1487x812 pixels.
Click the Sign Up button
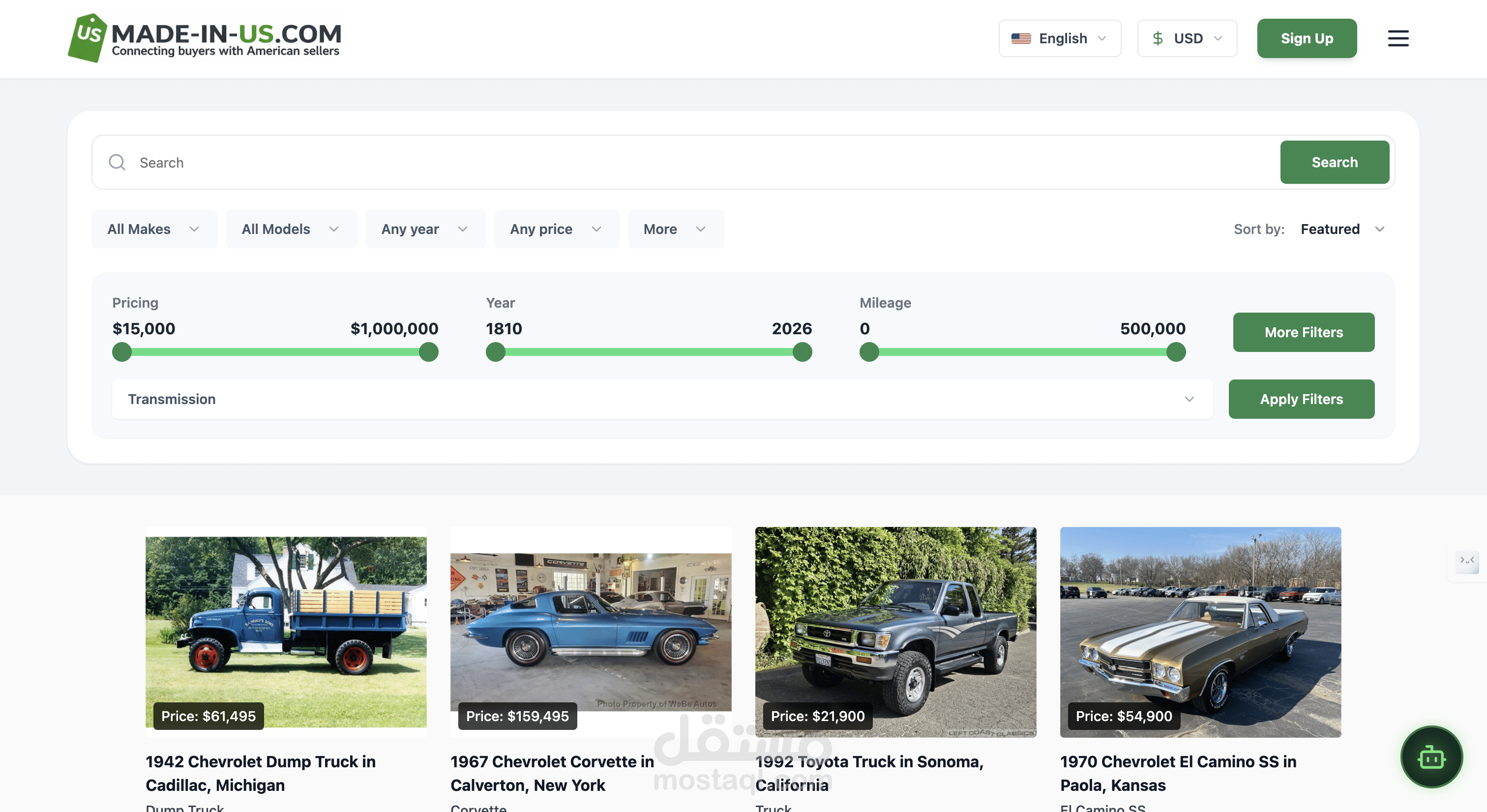pyautogui.click(x=1307, y=39)
